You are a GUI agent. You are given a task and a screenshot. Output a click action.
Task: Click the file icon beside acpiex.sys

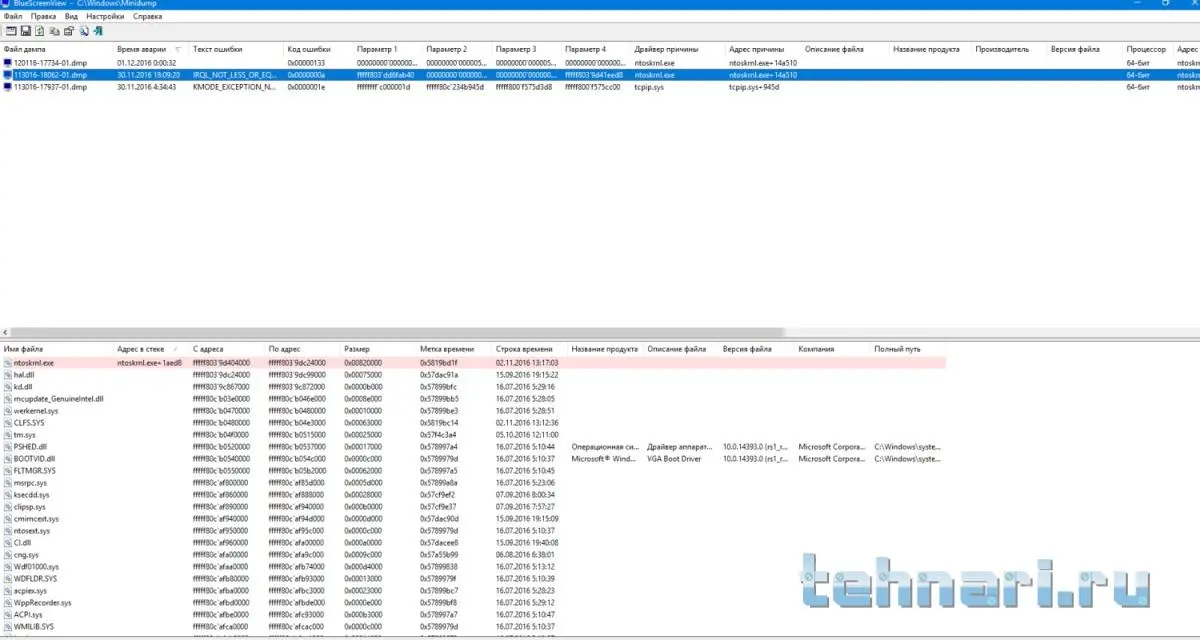tap(8, 591)
